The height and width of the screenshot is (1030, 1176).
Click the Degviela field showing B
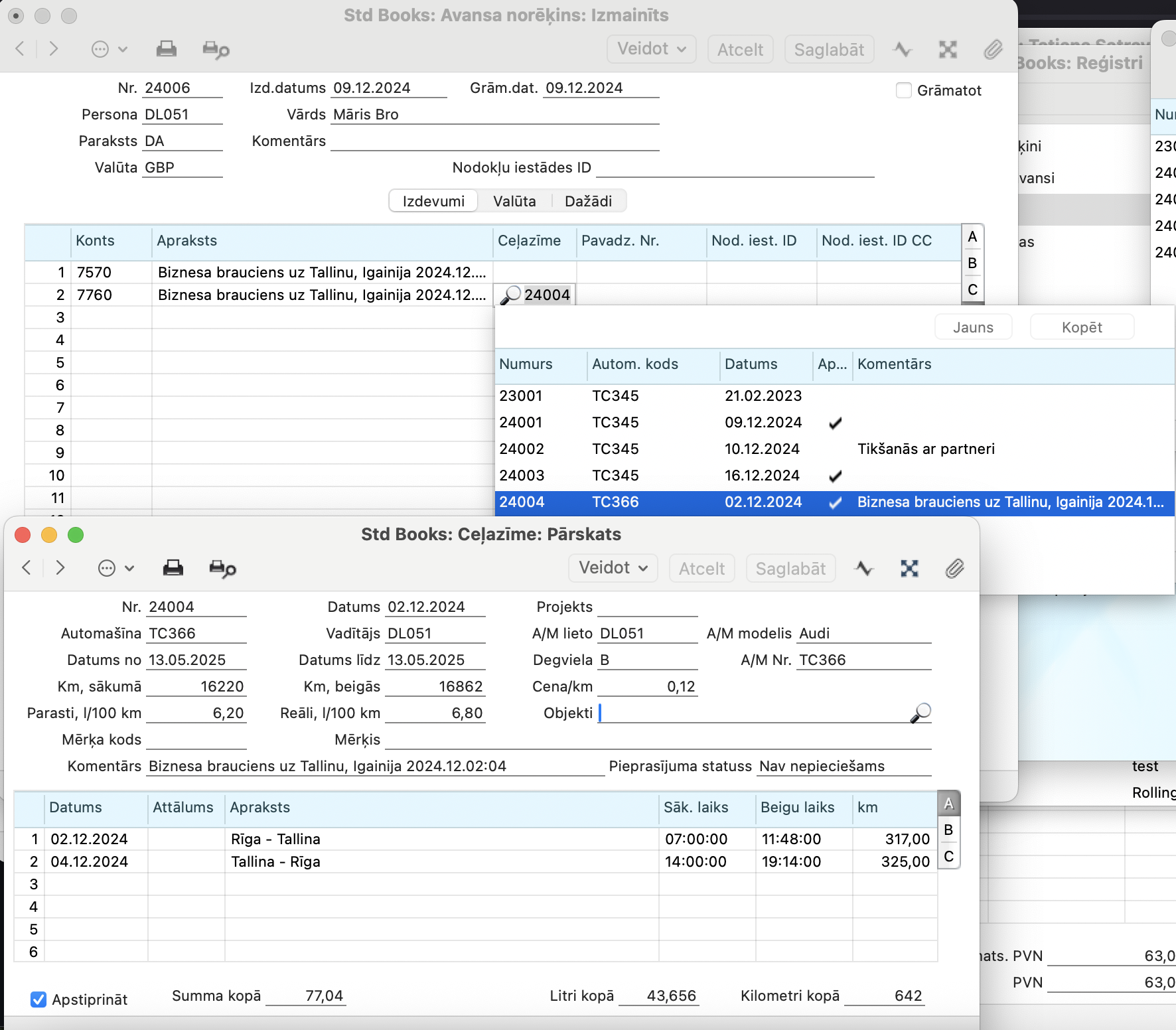[x=648, y=660]
